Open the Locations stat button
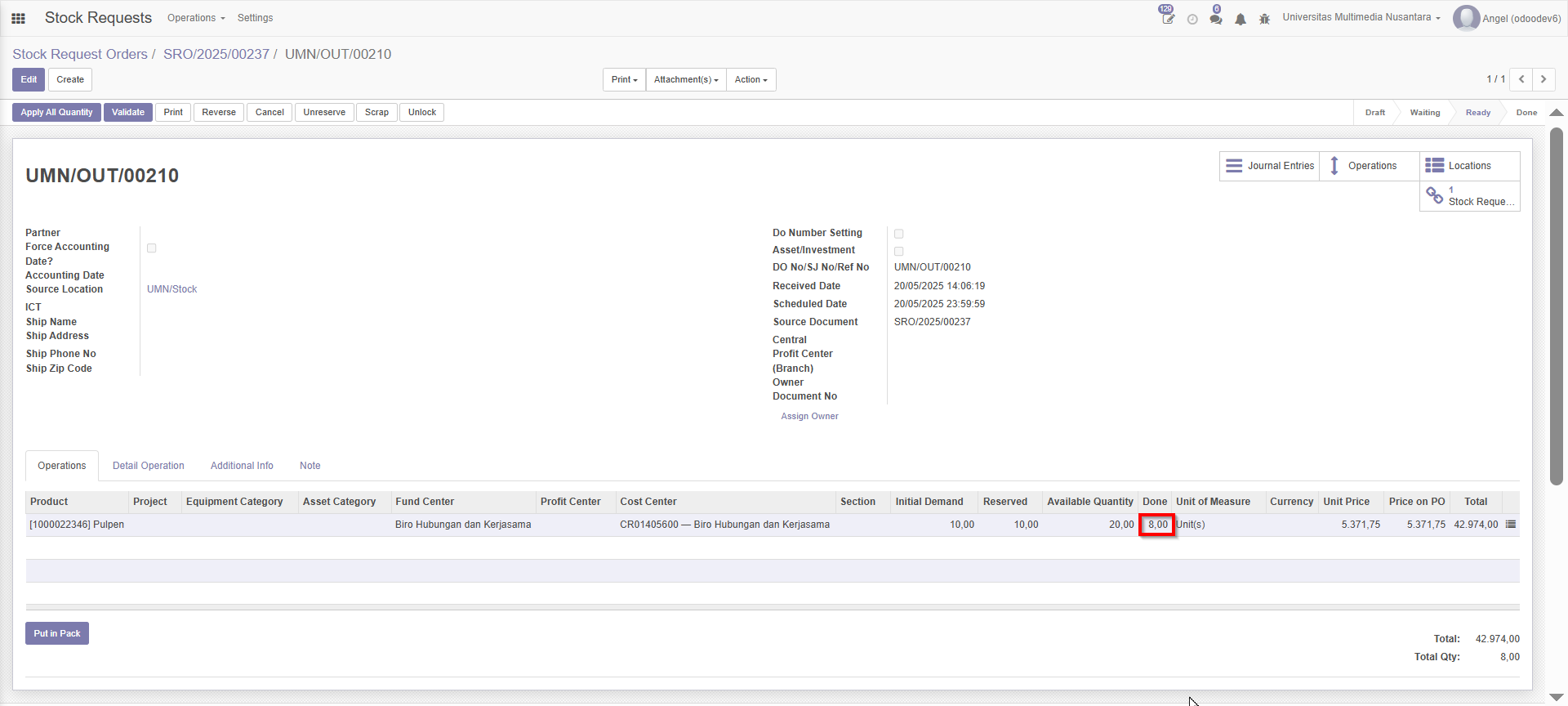Viewport: 1568px width, 706px height. pos(1470,166)
